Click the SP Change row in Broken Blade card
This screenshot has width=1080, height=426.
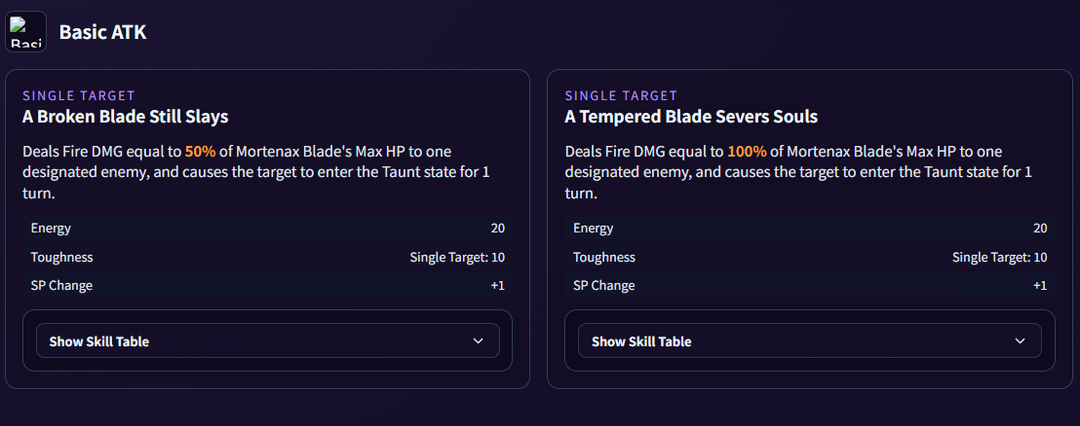[267, 285]
